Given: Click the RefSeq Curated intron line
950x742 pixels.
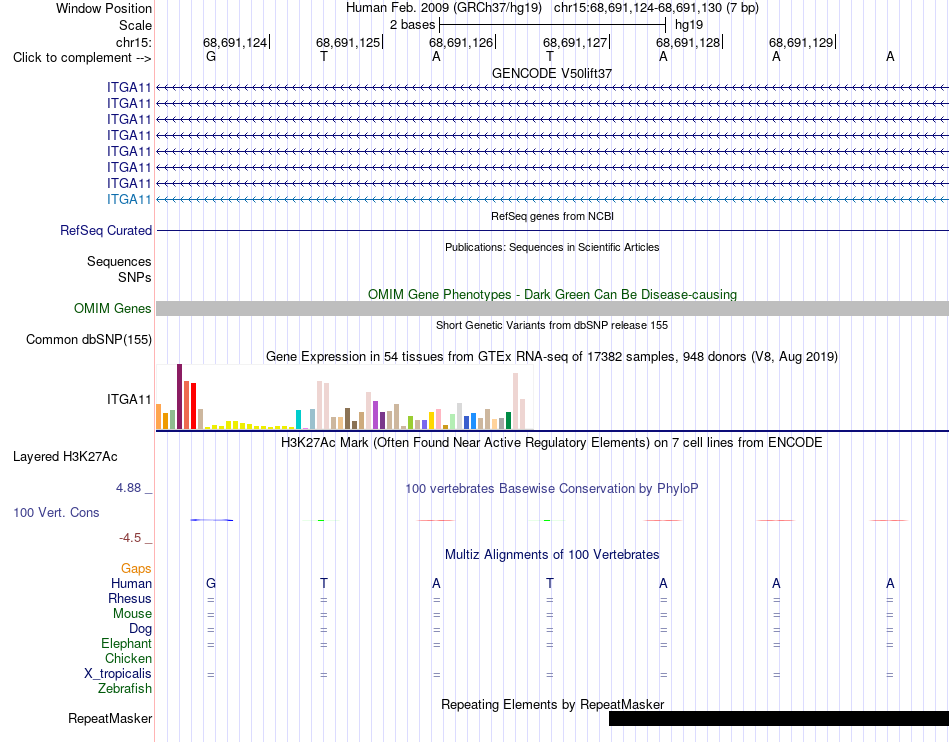Looking at the screenshot, I should (552, 231).
